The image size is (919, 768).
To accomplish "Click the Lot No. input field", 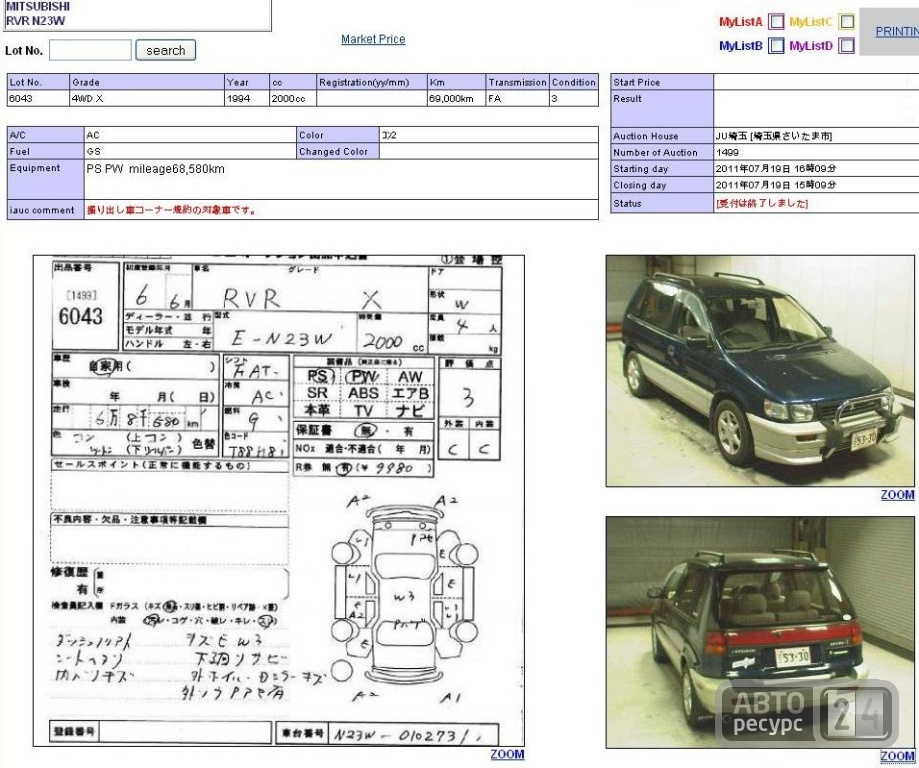I will [90, 50].
